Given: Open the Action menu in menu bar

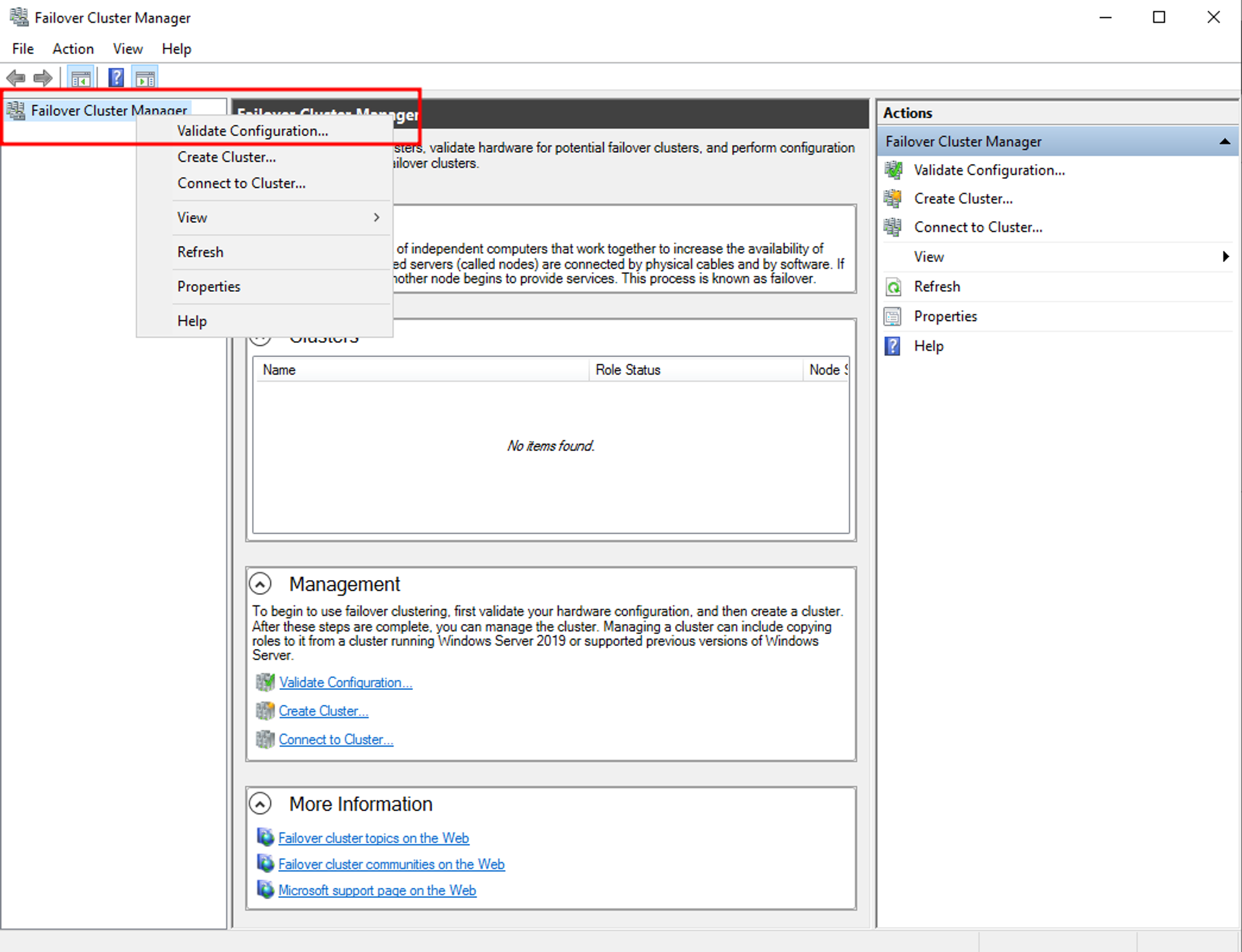Looking at the screenshot, I should [73, 49].
